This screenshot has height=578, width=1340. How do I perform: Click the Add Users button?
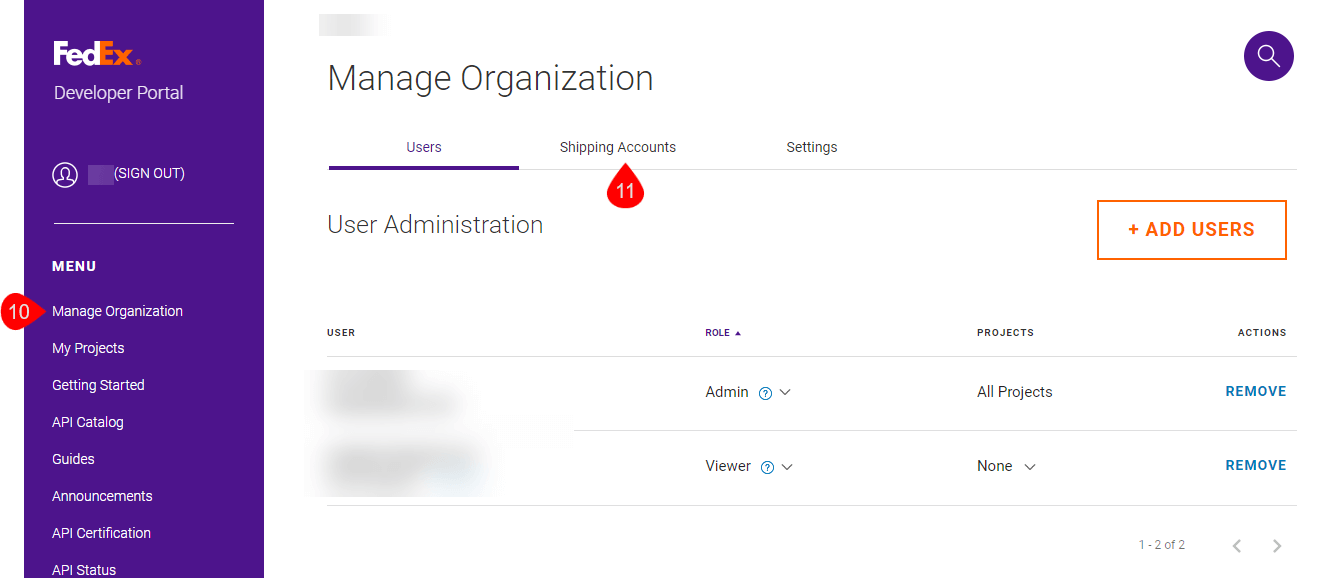(x=1191, y=230)
